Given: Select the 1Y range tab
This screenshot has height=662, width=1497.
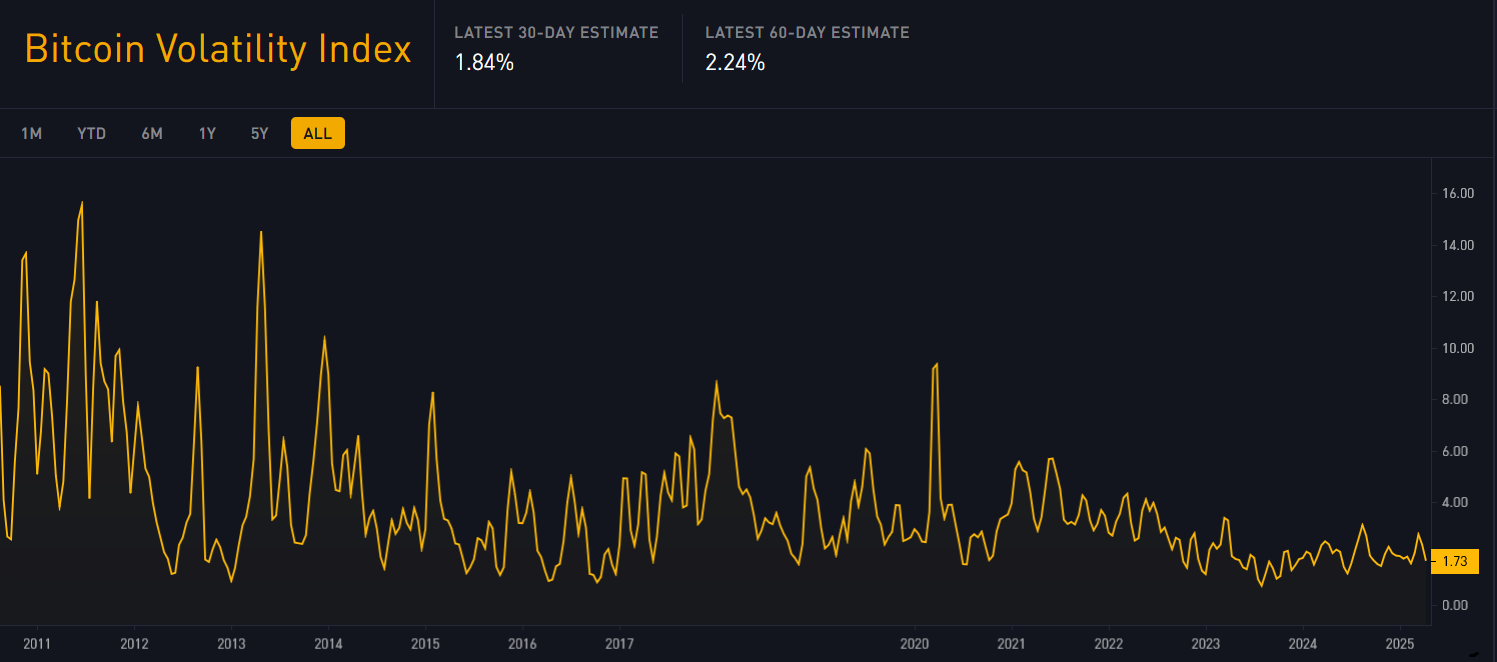Looking at the screenshot, I should (x=207, y=133).
